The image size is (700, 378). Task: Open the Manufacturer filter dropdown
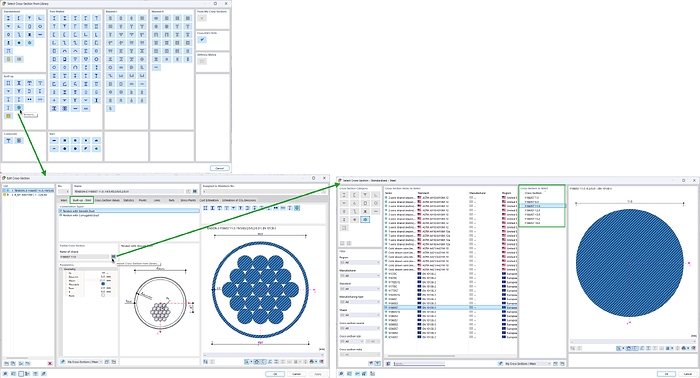360,276
